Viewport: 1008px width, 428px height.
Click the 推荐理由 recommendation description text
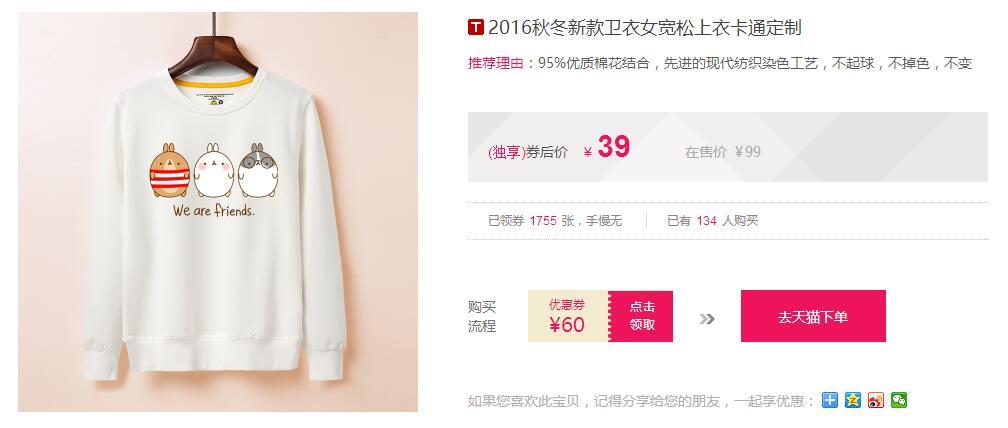pyautogui.click(x=720, y=63)
